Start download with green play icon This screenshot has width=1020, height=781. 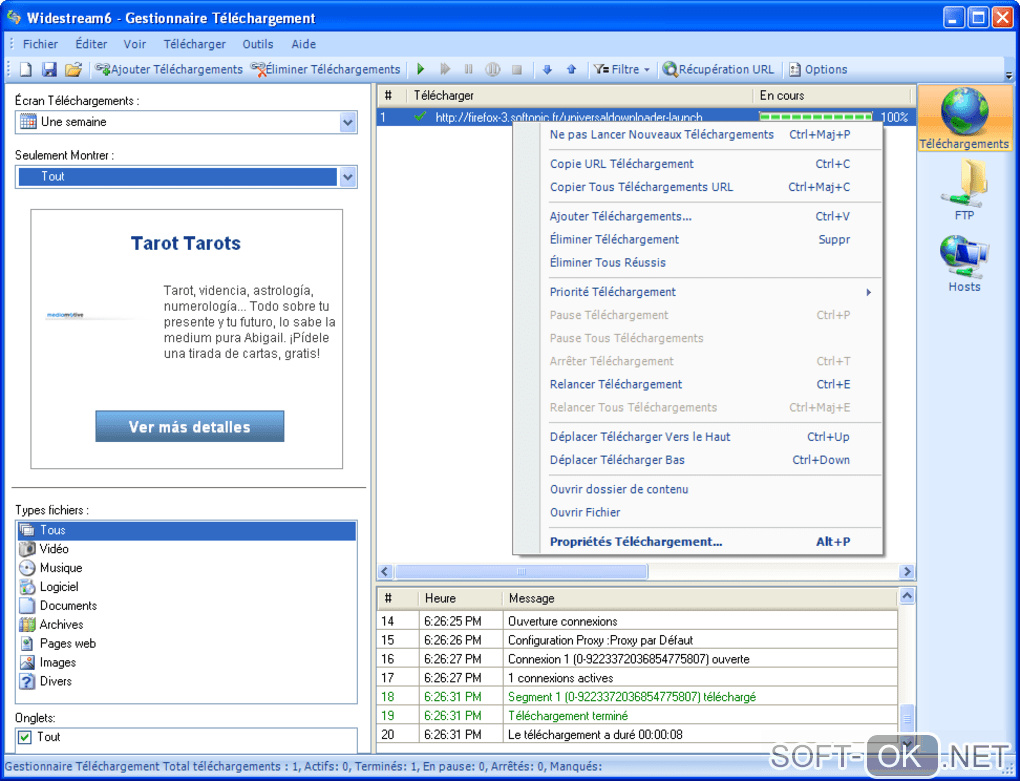pos(421,70)
